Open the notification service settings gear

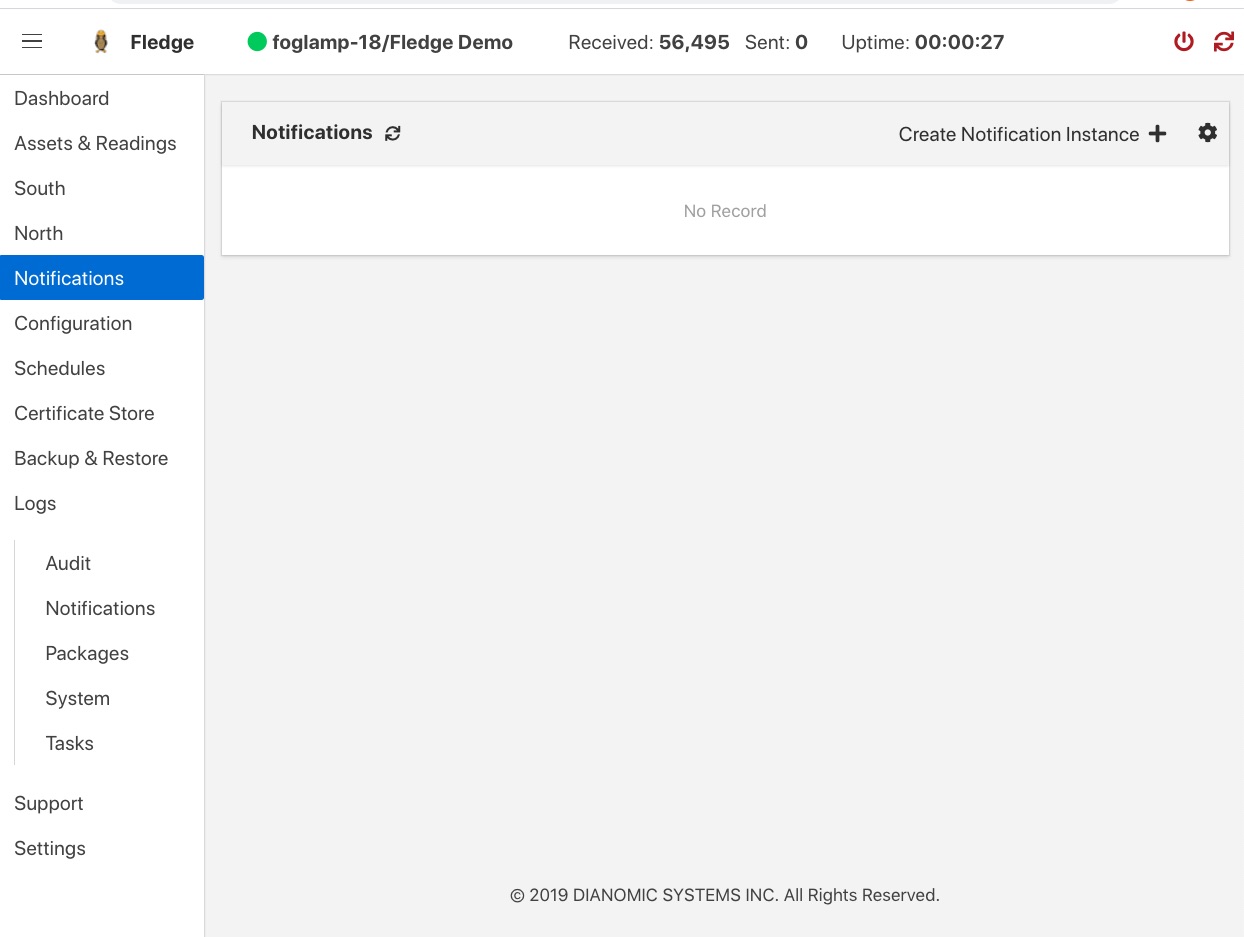point(1207,132)
